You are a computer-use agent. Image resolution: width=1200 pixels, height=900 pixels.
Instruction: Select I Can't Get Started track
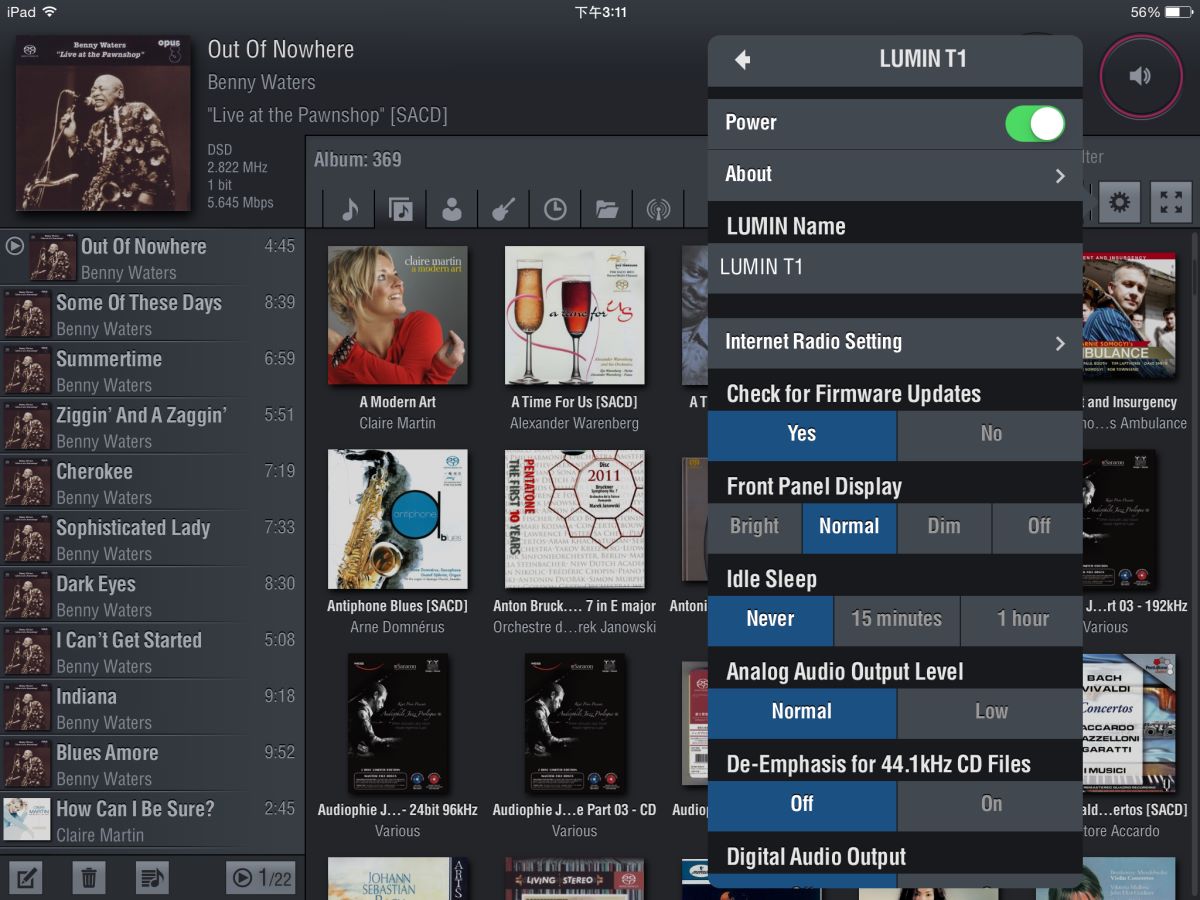coord(152,651)
